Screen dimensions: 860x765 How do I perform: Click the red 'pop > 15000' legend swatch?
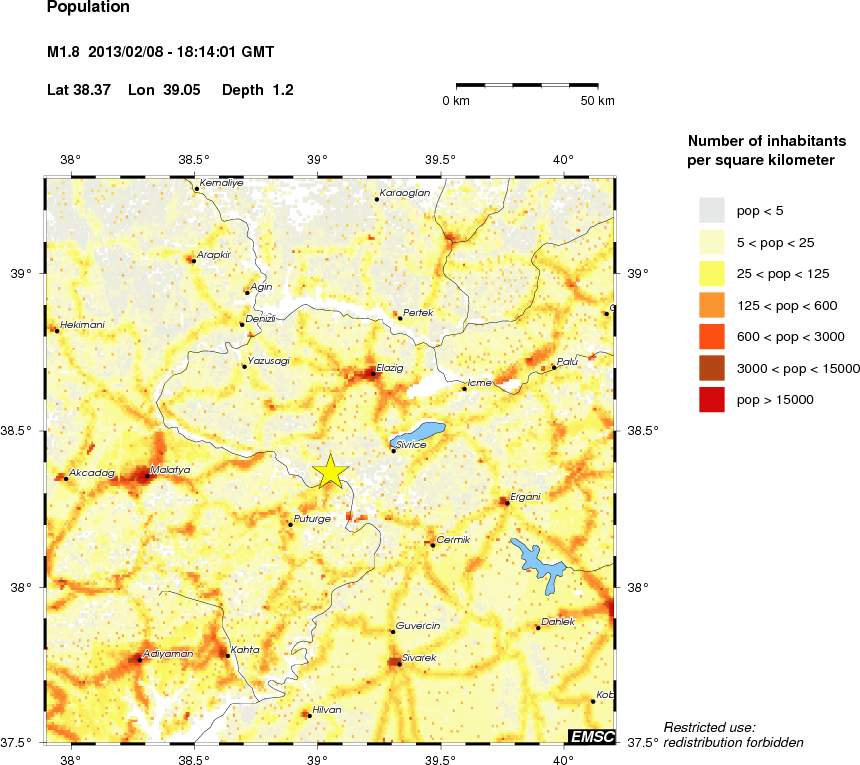pos(711,400)
